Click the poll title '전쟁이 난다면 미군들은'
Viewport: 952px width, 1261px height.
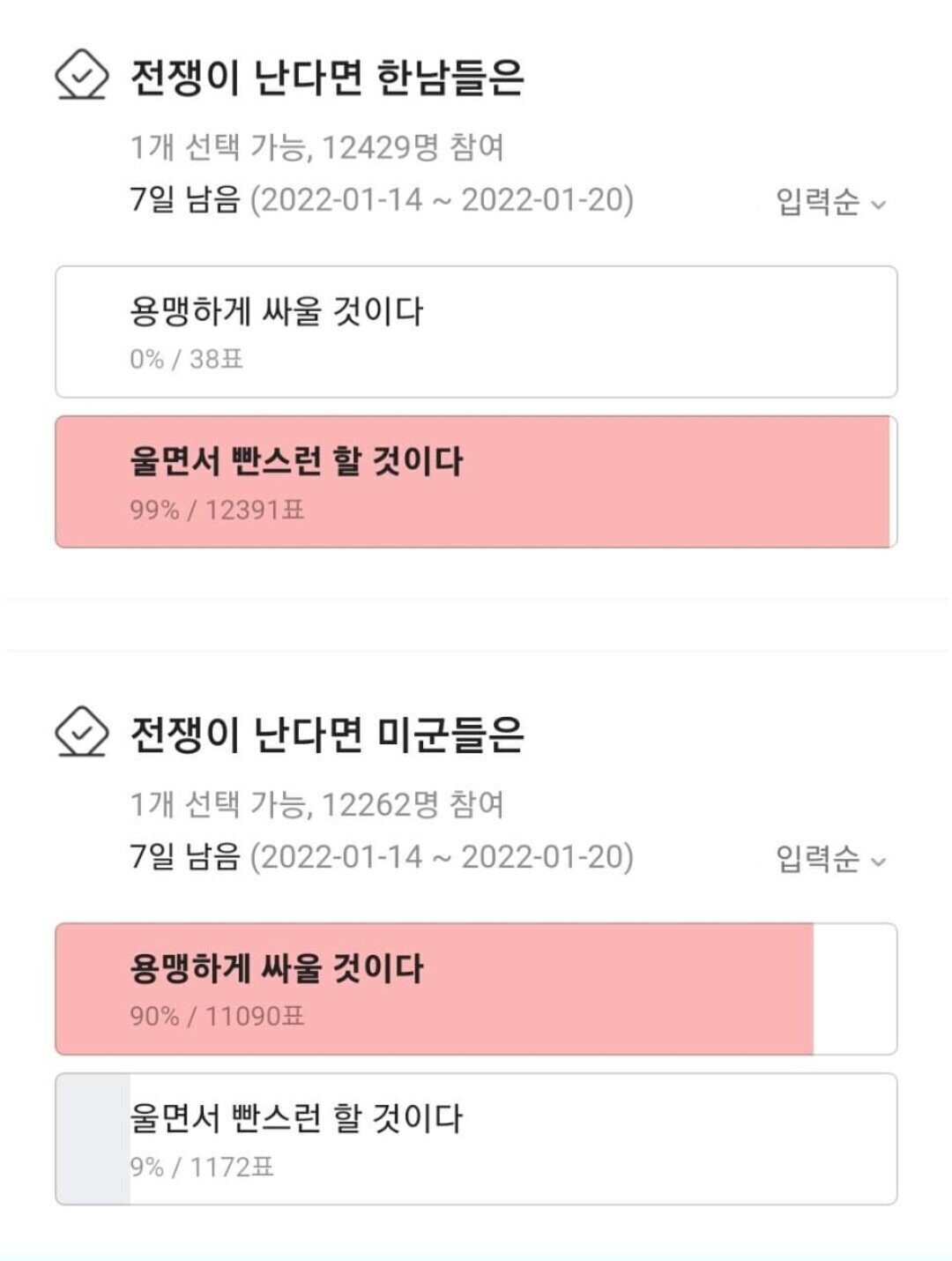tap(327, 734)
